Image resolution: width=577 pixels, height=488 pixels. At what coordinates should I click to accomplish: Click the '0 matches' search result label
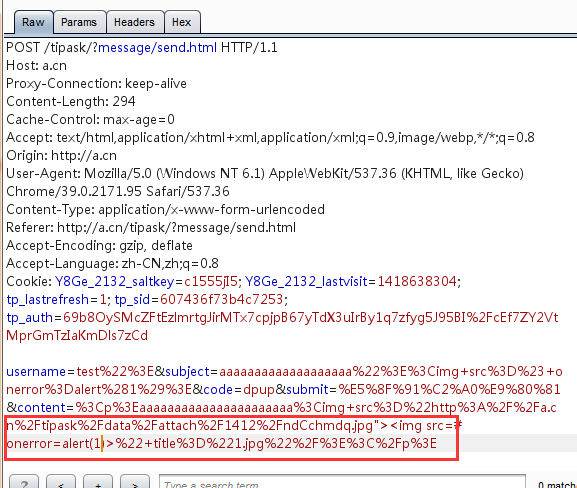(557, 485)
